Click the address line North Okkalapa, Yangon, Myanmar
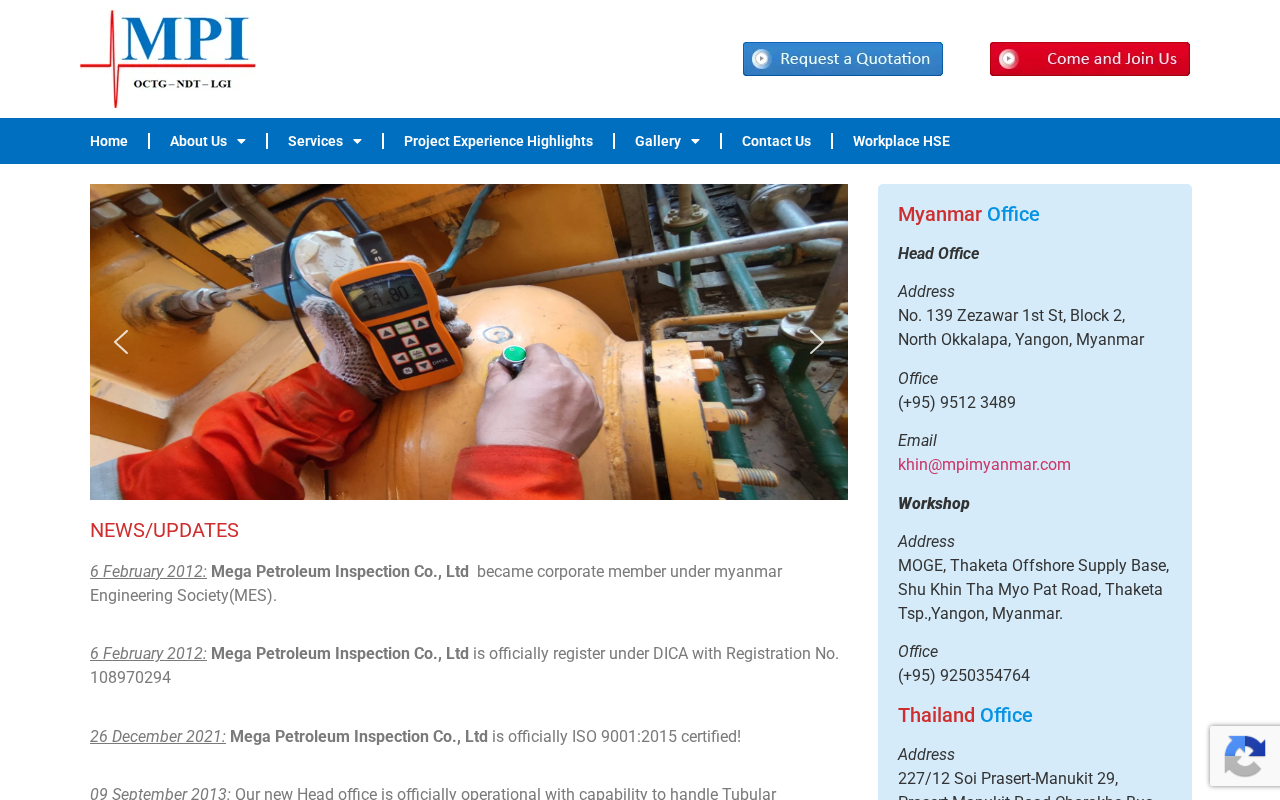 click(1021, 340)
